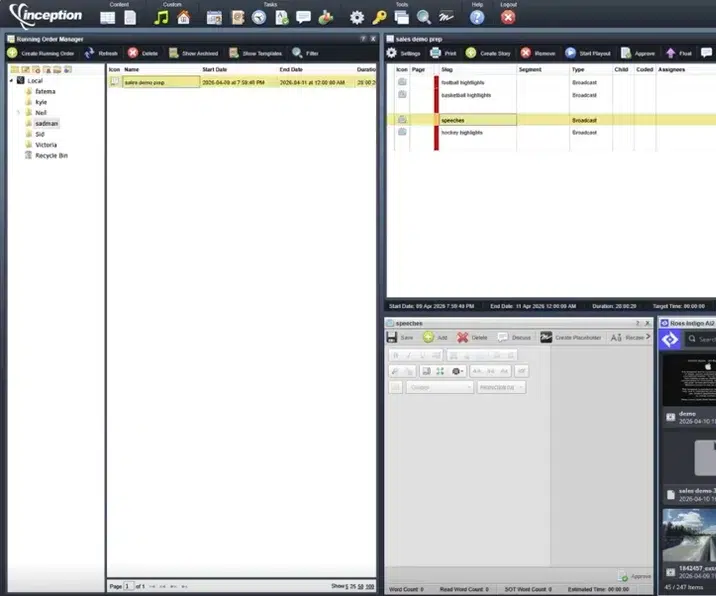716x596 pixels.
Task: Toggle Show Templates
Action: [x=256, y=53]
